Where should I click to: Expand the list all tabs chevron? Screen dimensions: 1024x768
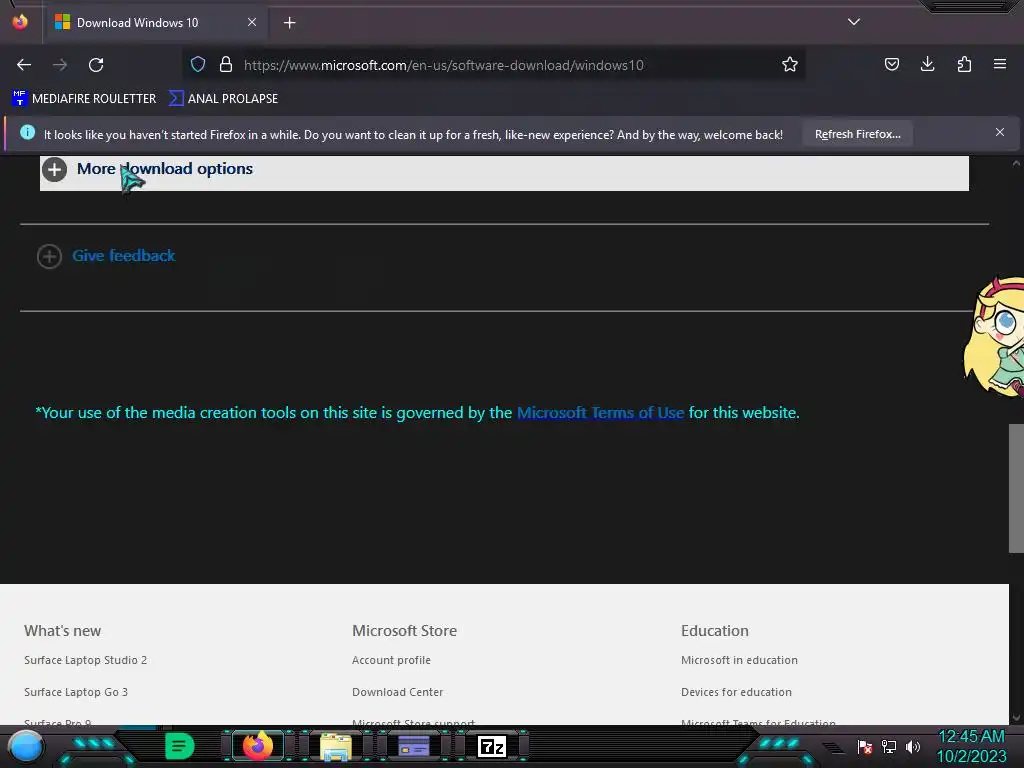point(854,22)
